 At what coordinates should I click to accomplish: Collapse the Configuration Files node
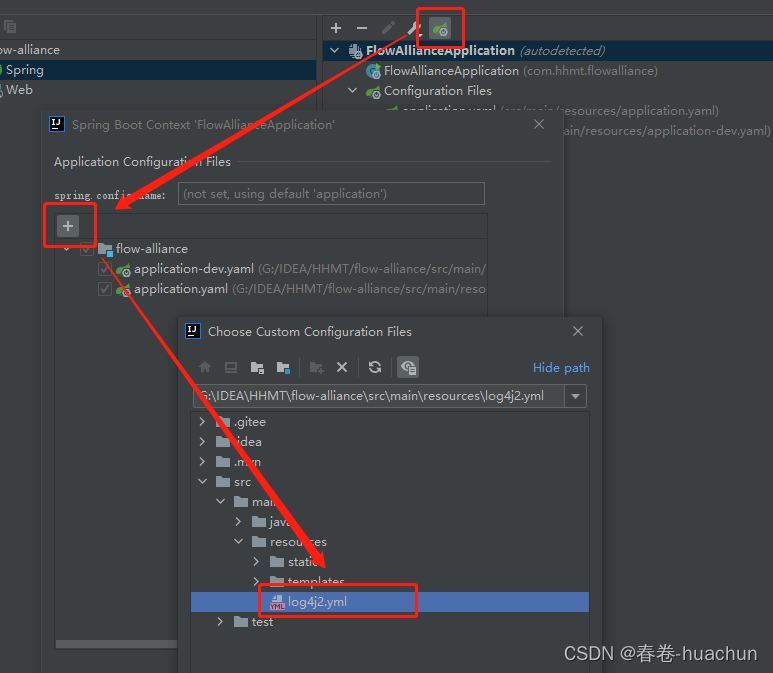(x=352, y=91)
